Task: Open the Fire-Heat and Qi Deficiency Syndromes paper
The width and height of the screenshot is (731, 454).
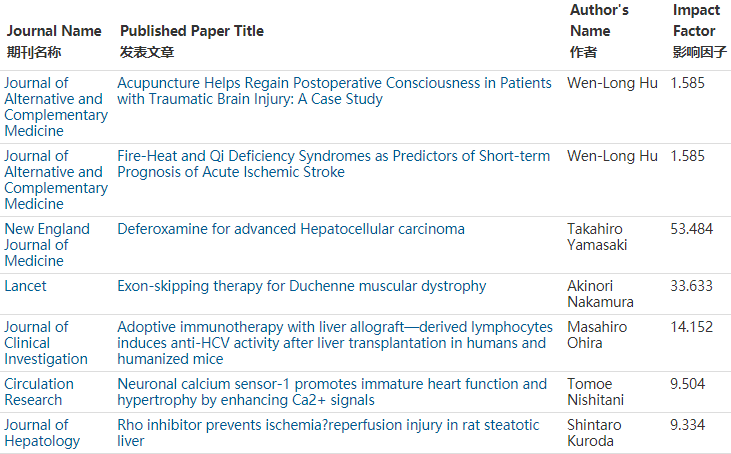Action: pyautogui.click(x=334, y=164)
